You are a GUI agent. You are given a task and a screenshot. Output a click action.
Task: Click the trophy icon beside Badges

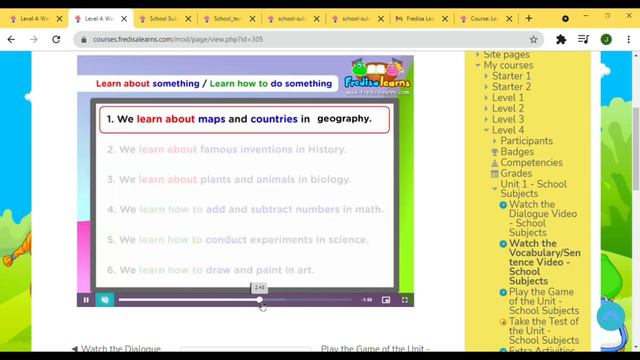point(495,152)
